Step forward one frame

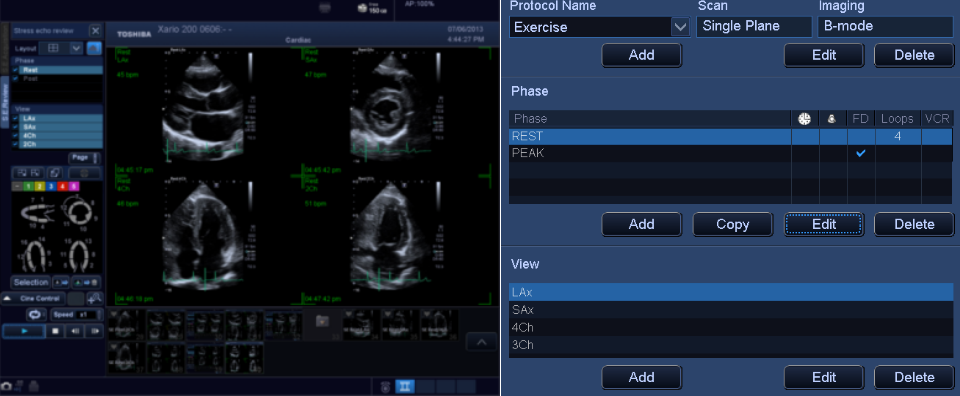[x=94, y=331]
